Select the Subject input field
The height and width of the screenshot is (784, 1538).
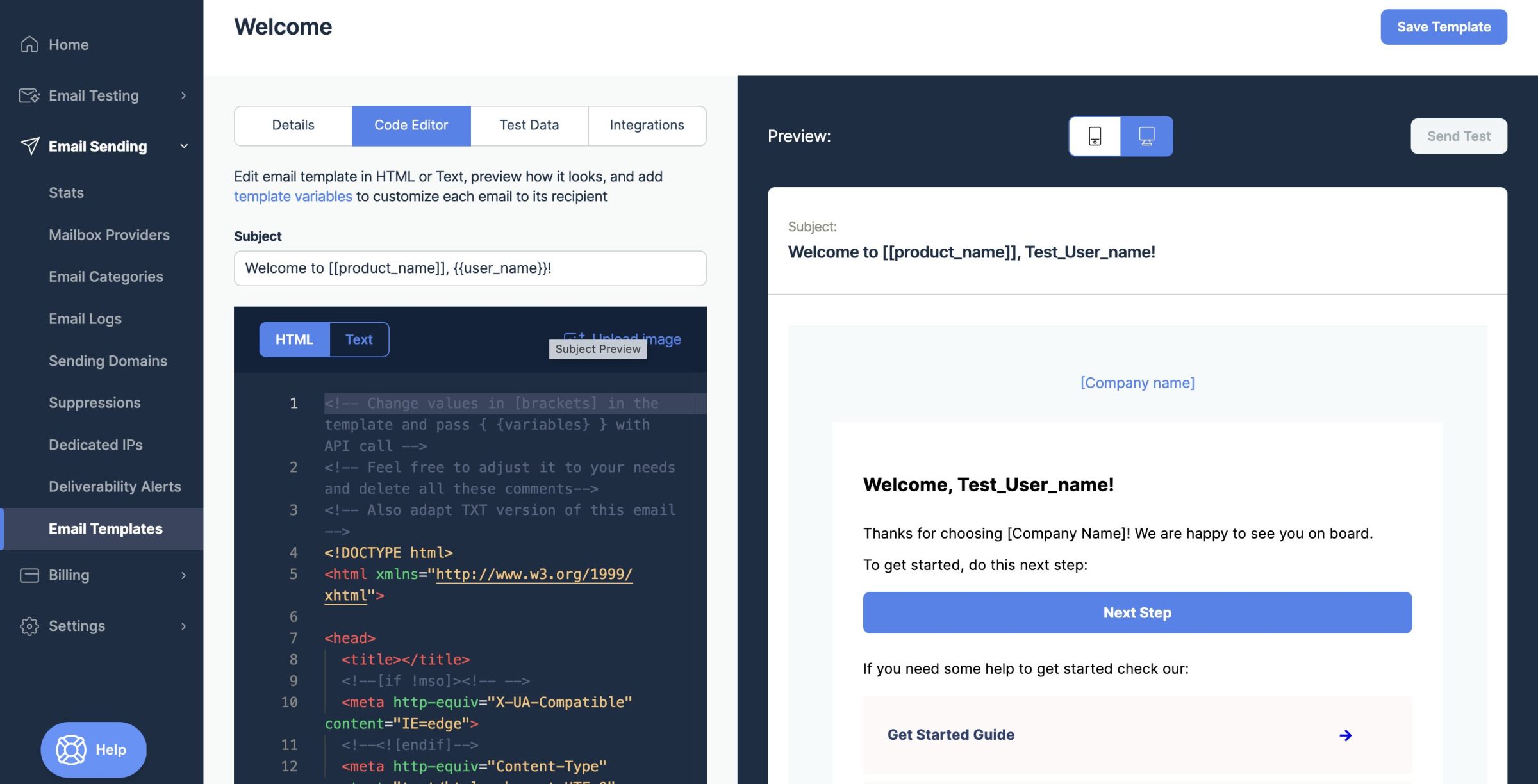[470, 268]
